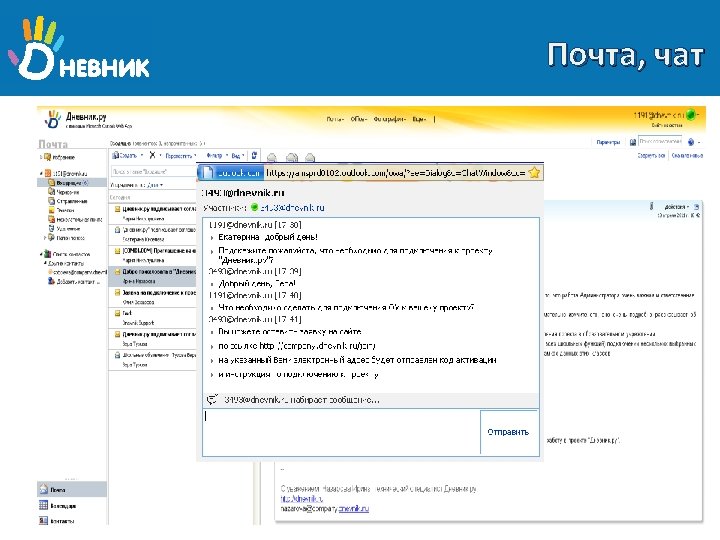The width and height of the screenshot is (720, 540).
Task: Open the dnevnik.ru link in the email signature
Action: [x=302, y=499]
